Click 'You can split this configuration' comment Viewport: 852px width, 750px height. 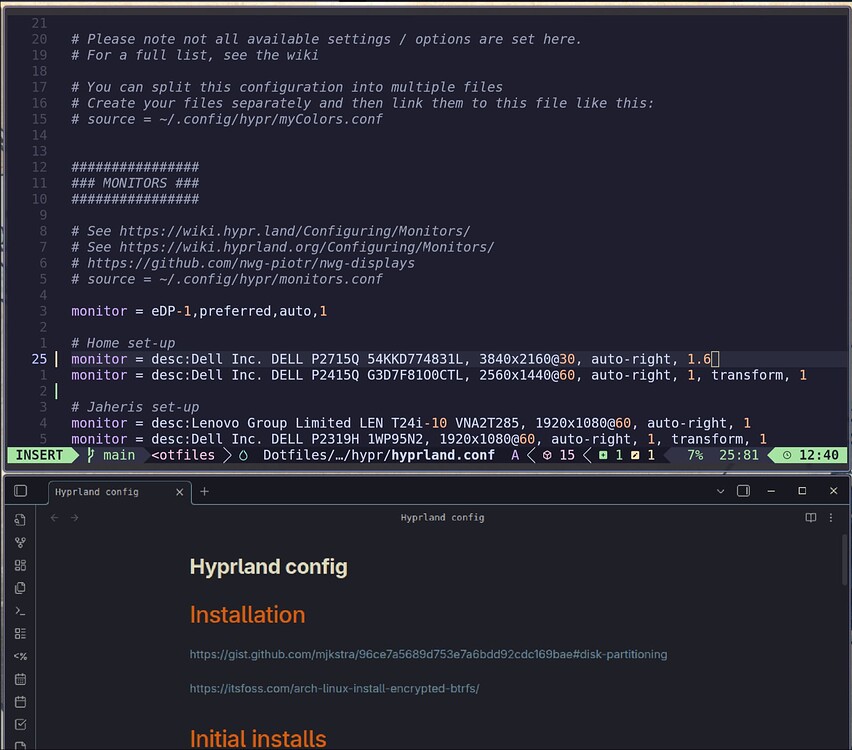[x=287, y=87]
